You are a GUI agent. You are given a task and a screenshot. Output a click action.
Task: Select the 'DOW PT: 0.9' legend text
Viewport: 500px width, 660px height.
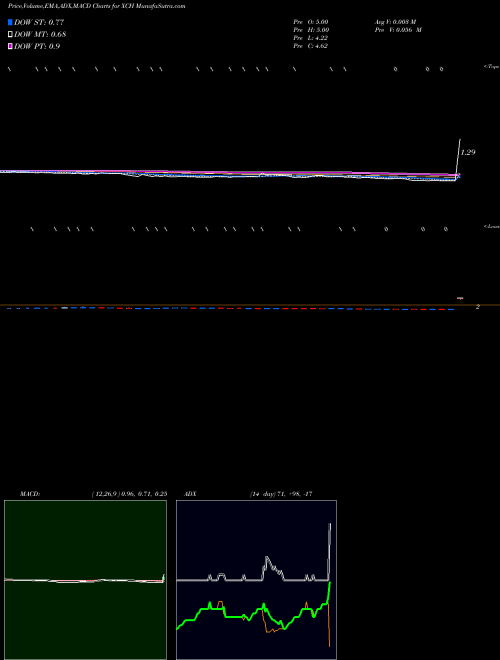37,46
